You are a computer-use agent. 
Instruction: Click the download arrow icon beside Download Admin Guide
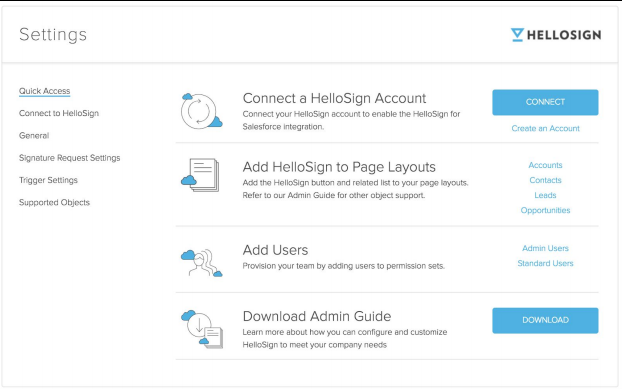[x=202, y=329]
